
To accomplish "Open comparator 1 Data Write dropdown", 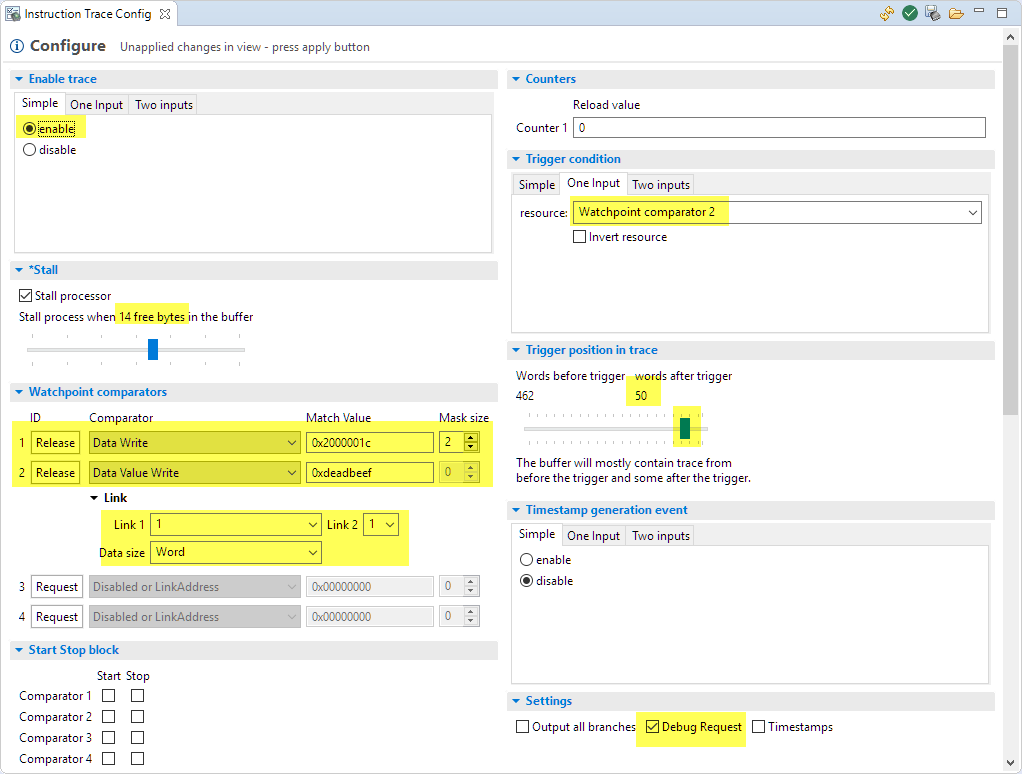I will point(291,443).
